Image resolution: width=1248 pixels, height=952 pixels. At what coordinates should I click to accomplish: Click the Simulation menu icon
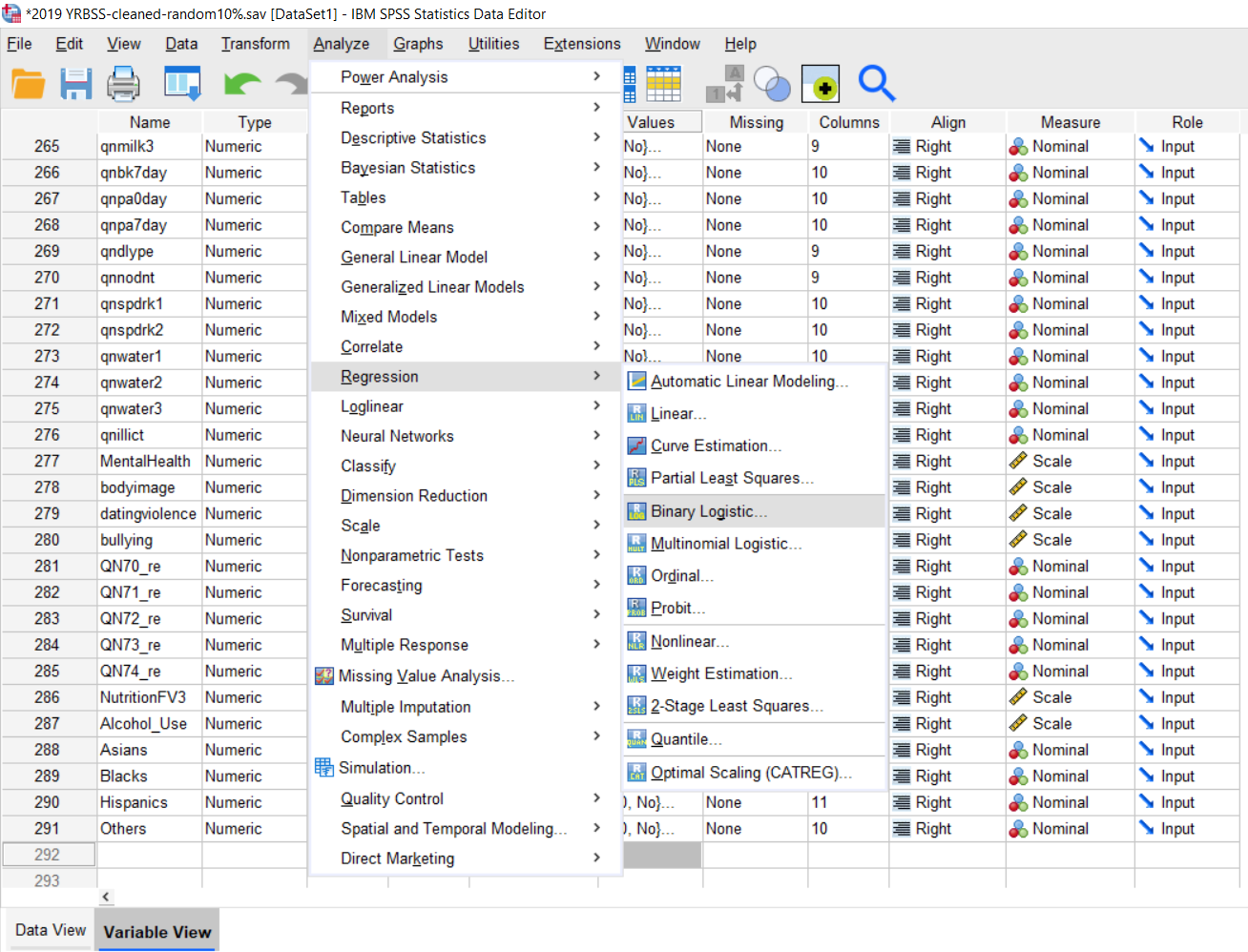click(324, 768)
